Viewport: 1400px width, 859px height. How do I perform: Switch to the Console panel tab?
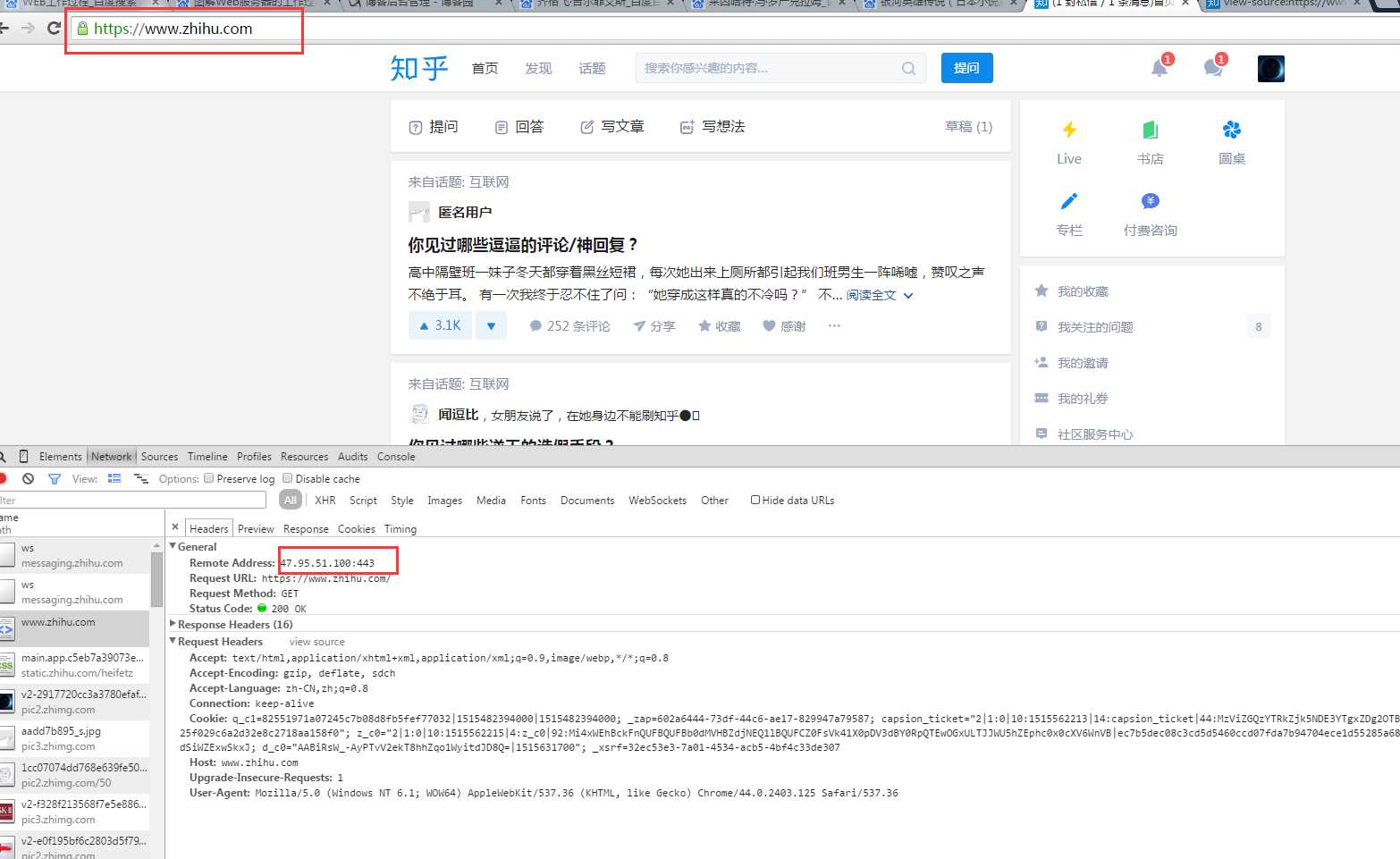(x=396, y=457)
